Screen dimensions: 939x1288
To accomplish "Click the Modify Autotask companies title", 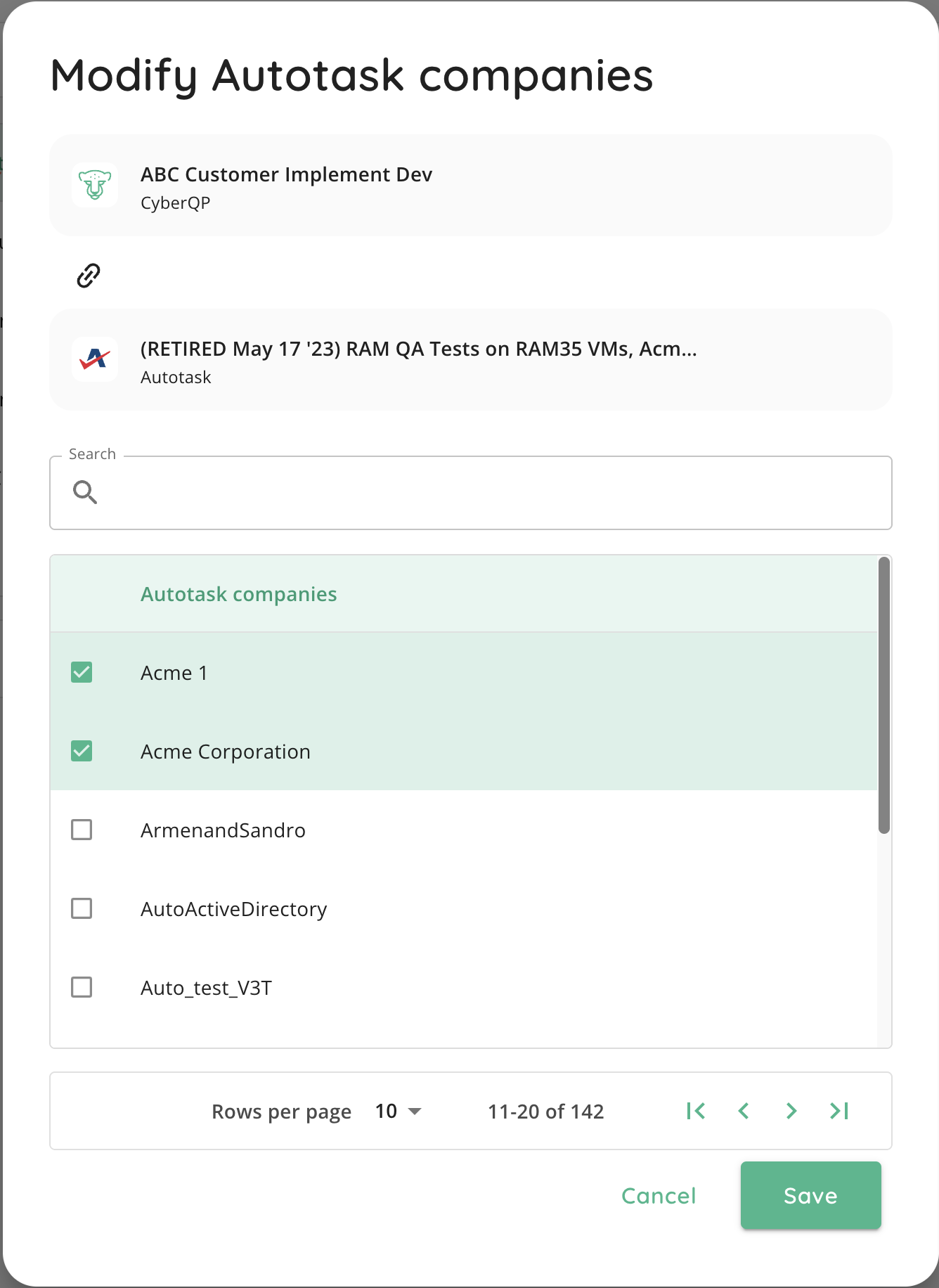I will coord(352,75).
